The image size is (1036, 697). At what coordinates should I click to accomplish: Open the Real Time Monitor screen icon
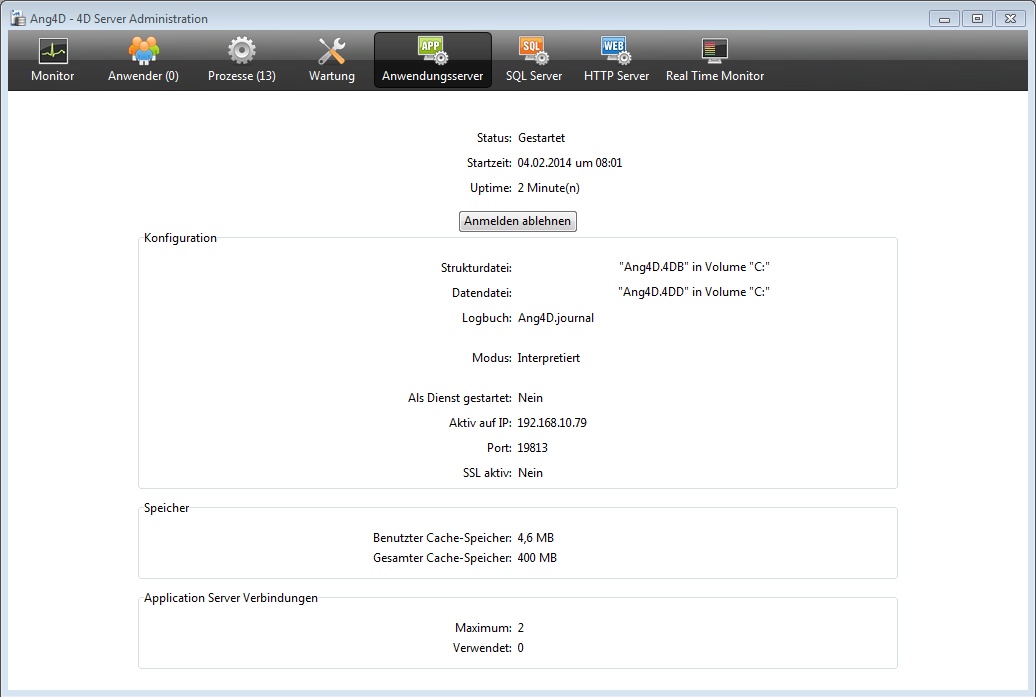pyautogui.click(x=714, y=51)
